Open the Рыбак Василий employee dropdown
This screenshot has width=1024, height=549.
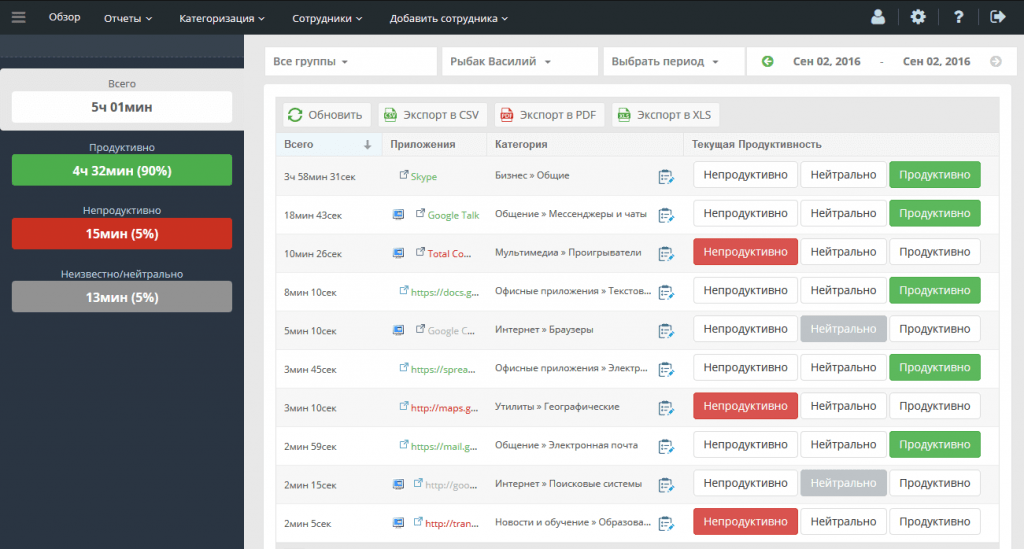520,61
